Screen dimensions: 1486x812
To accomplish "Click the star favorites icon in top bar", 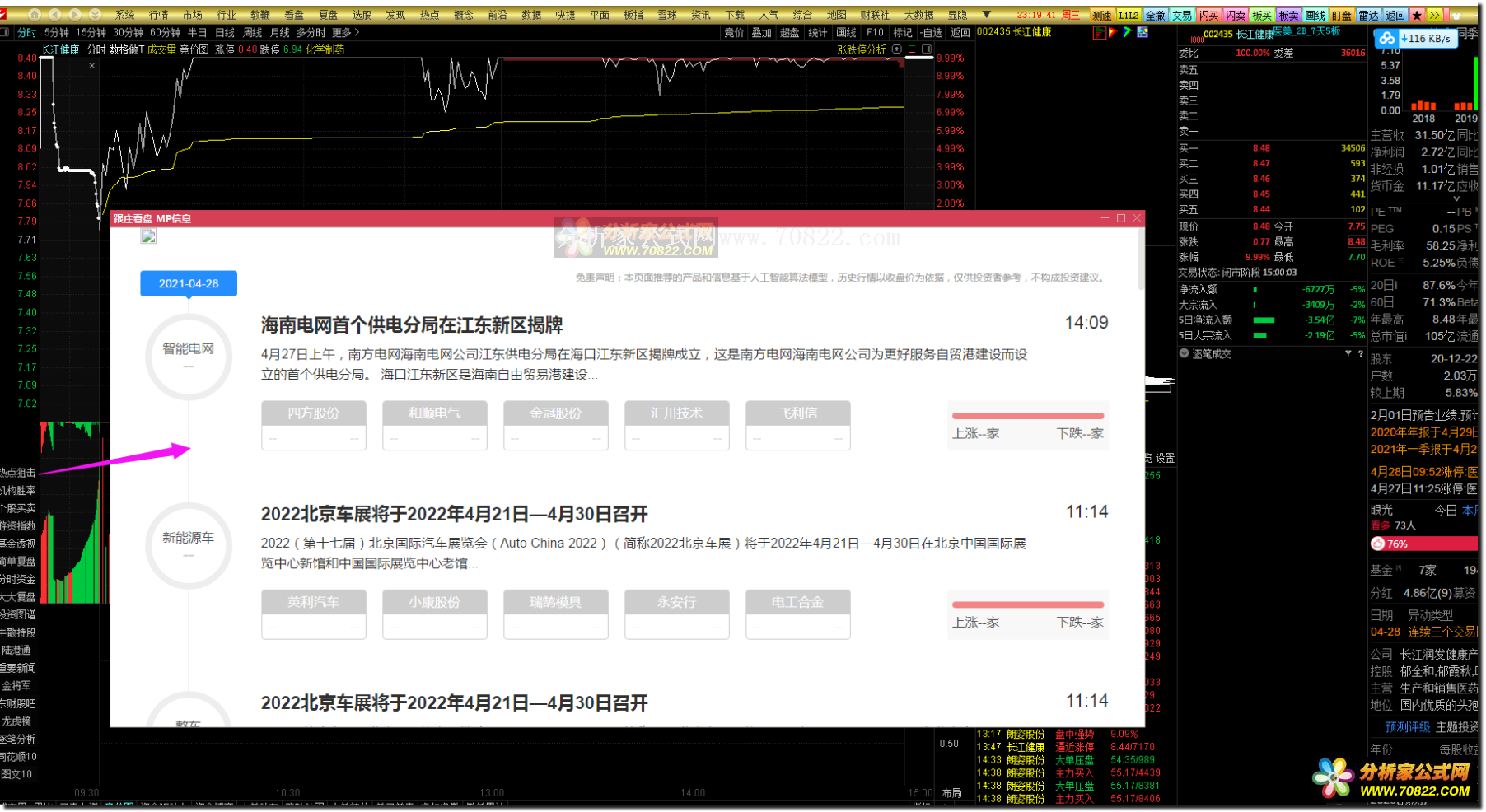I will click(1418, 15).
